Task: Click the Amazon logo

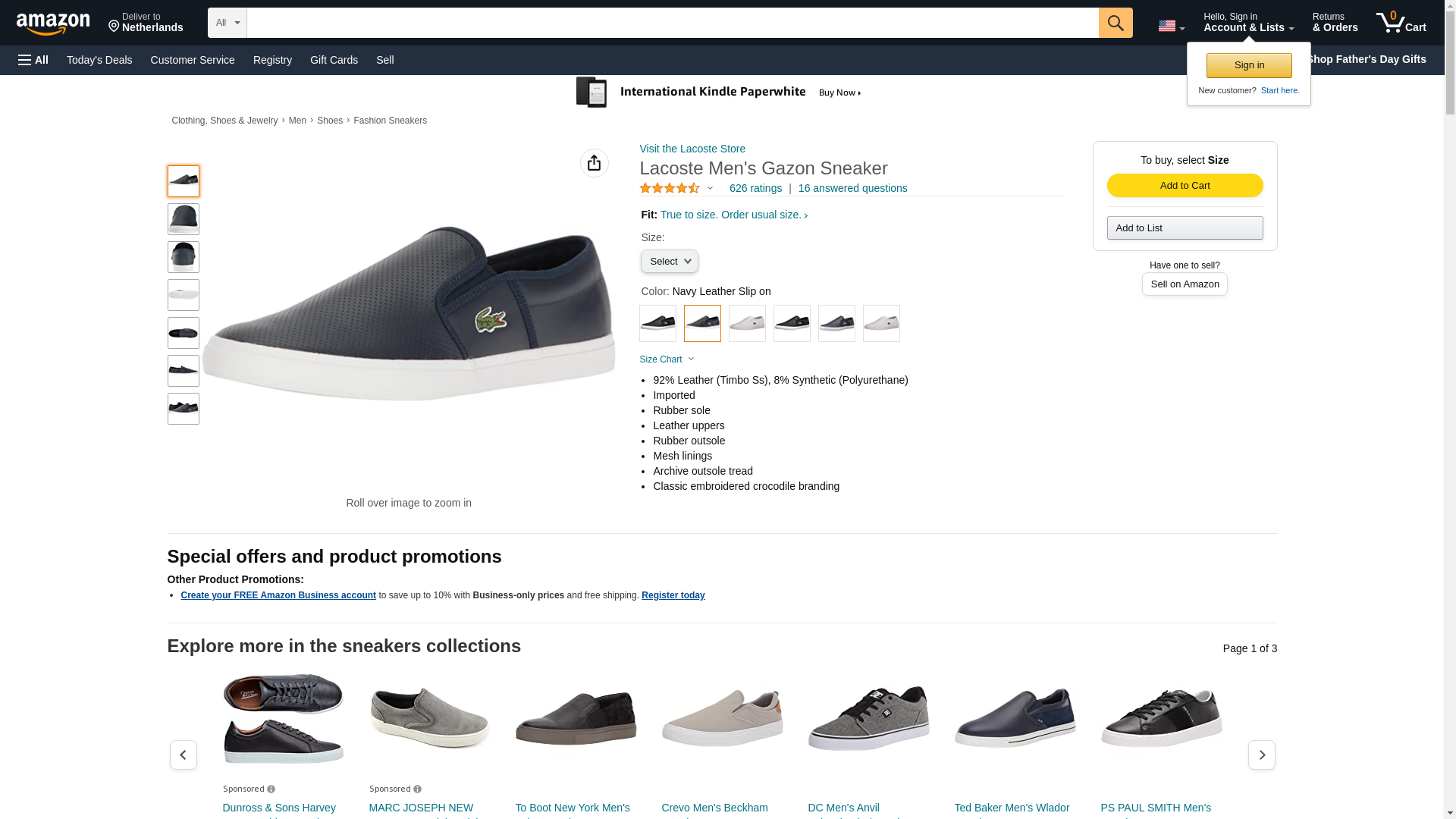Action: pyautogui.click(x=53, y=24)
